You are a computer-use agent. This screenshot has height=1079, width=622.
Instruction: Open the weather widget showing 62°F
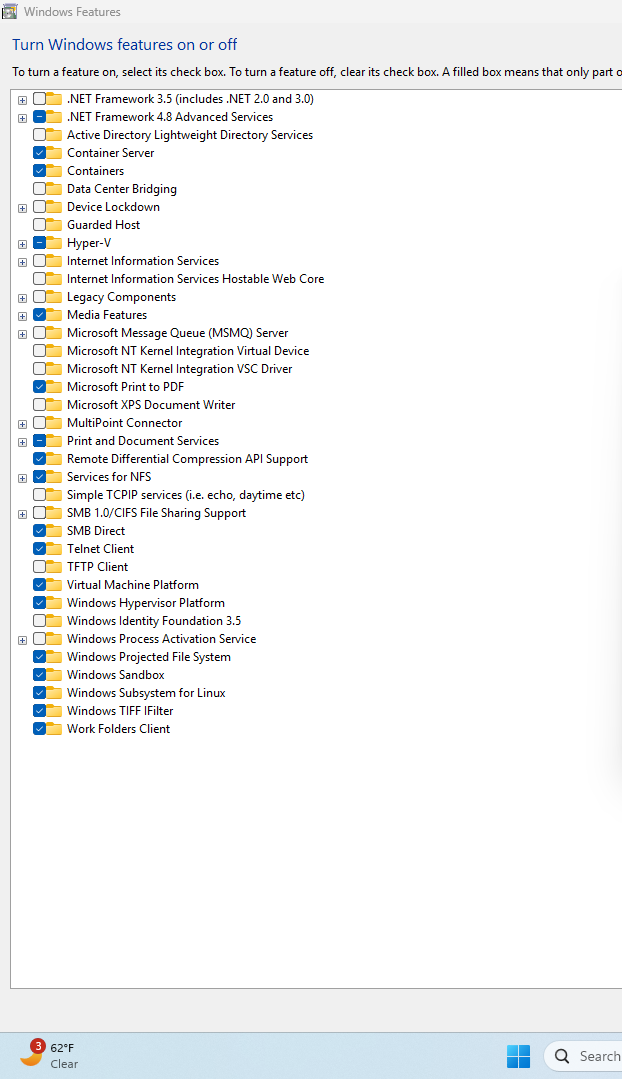click(x=48, y=1055)
